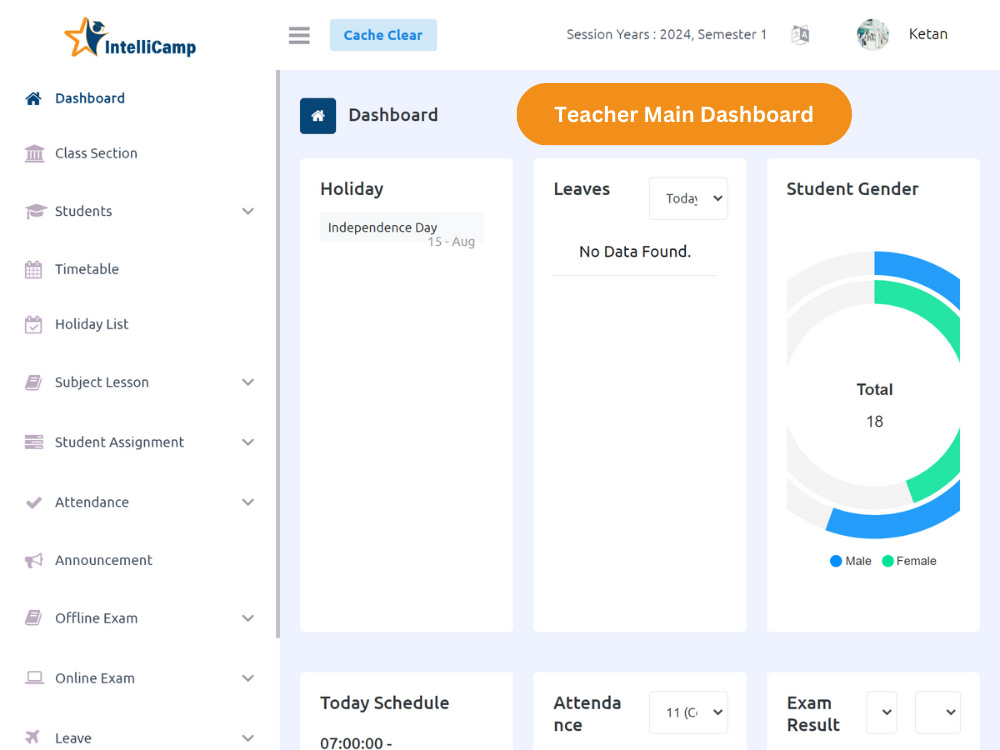Click the Online Exam laptop icon
Screen dimensions: 1000x750
point(34,678)
